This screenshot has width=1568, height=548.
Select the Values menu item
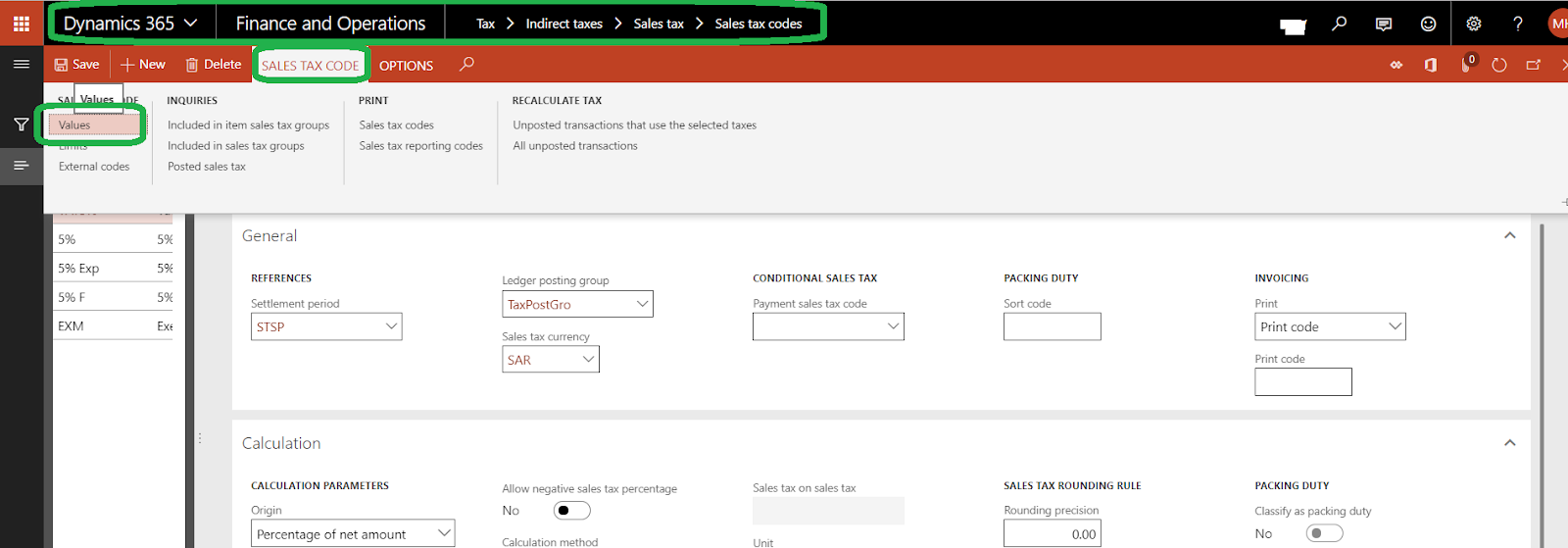tap(94, 125)
